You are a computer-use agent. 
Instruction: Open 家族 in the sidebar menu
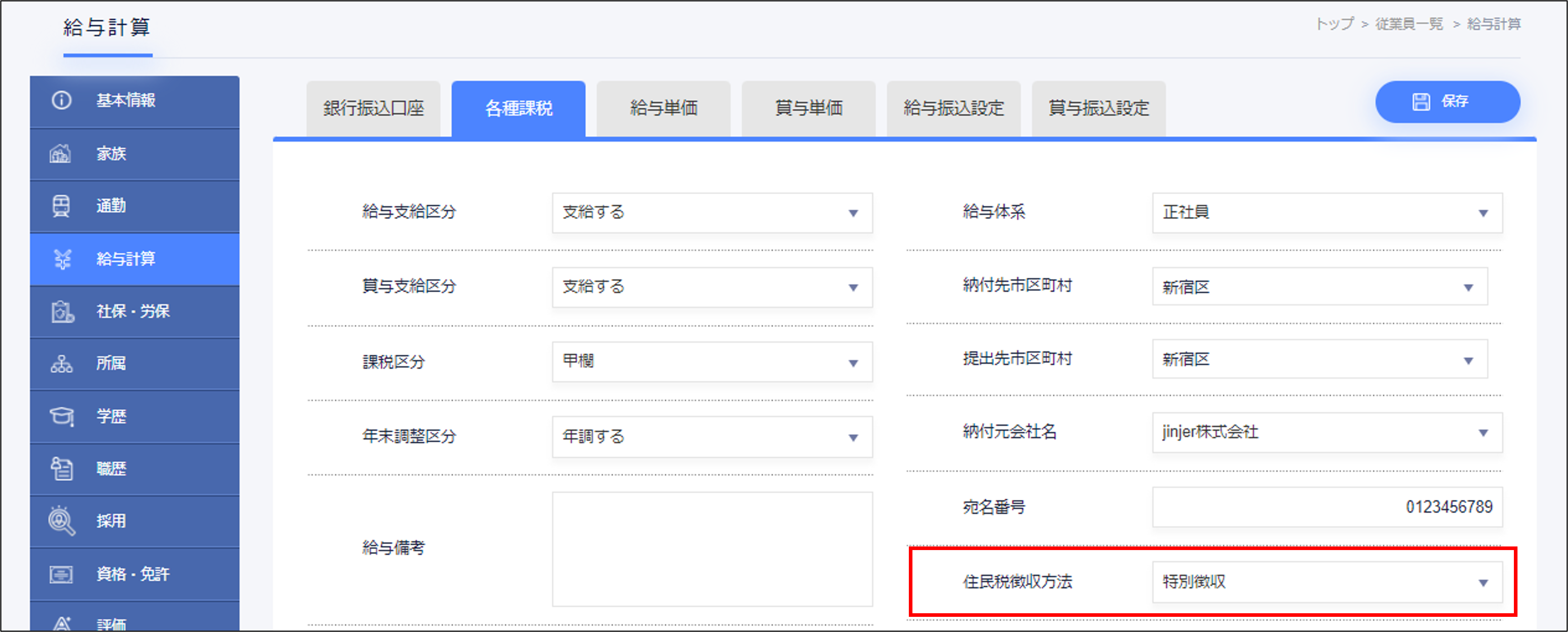[135, 154]
